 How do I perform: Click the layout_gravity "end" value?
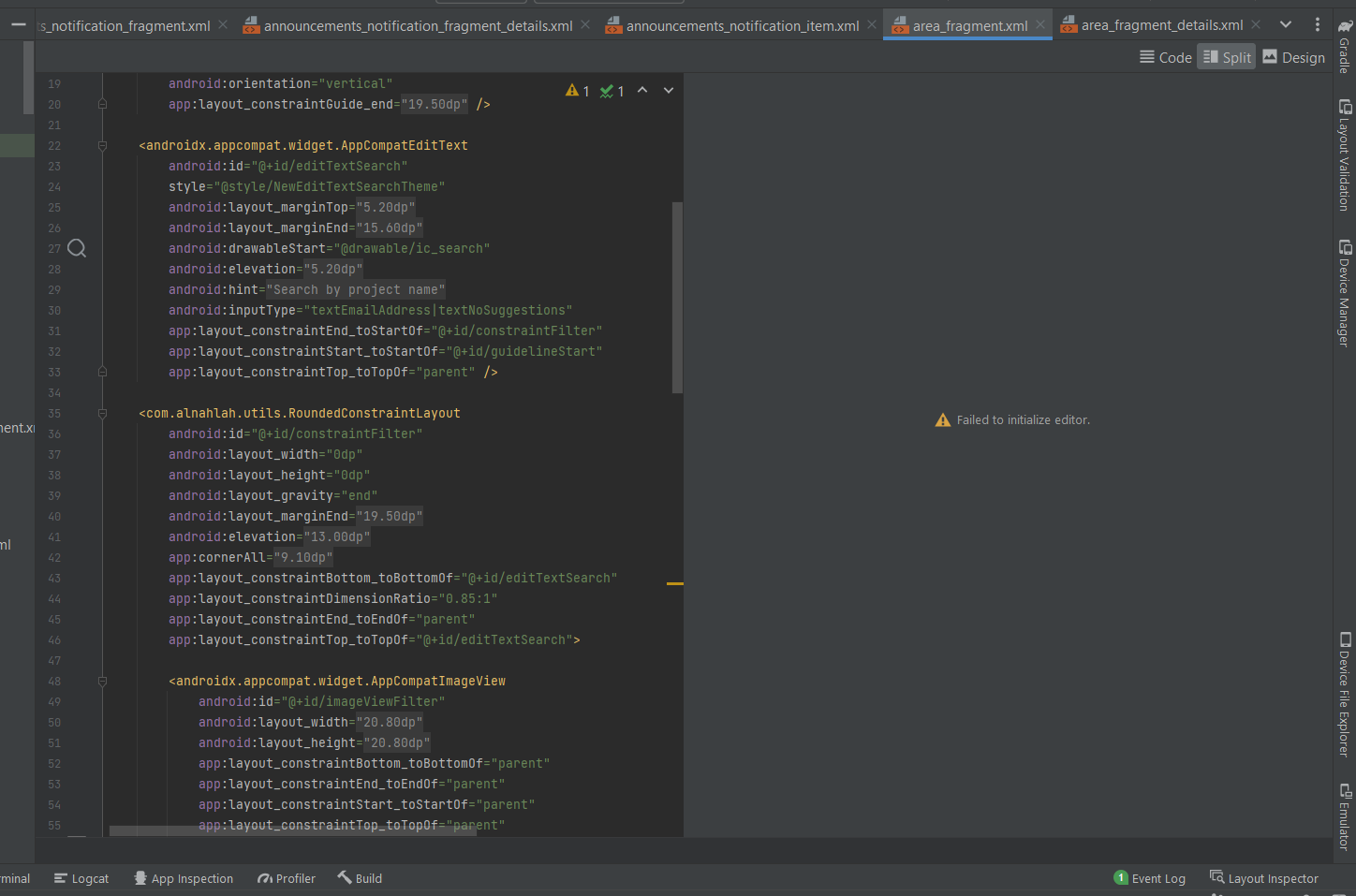tap(360, 495)
